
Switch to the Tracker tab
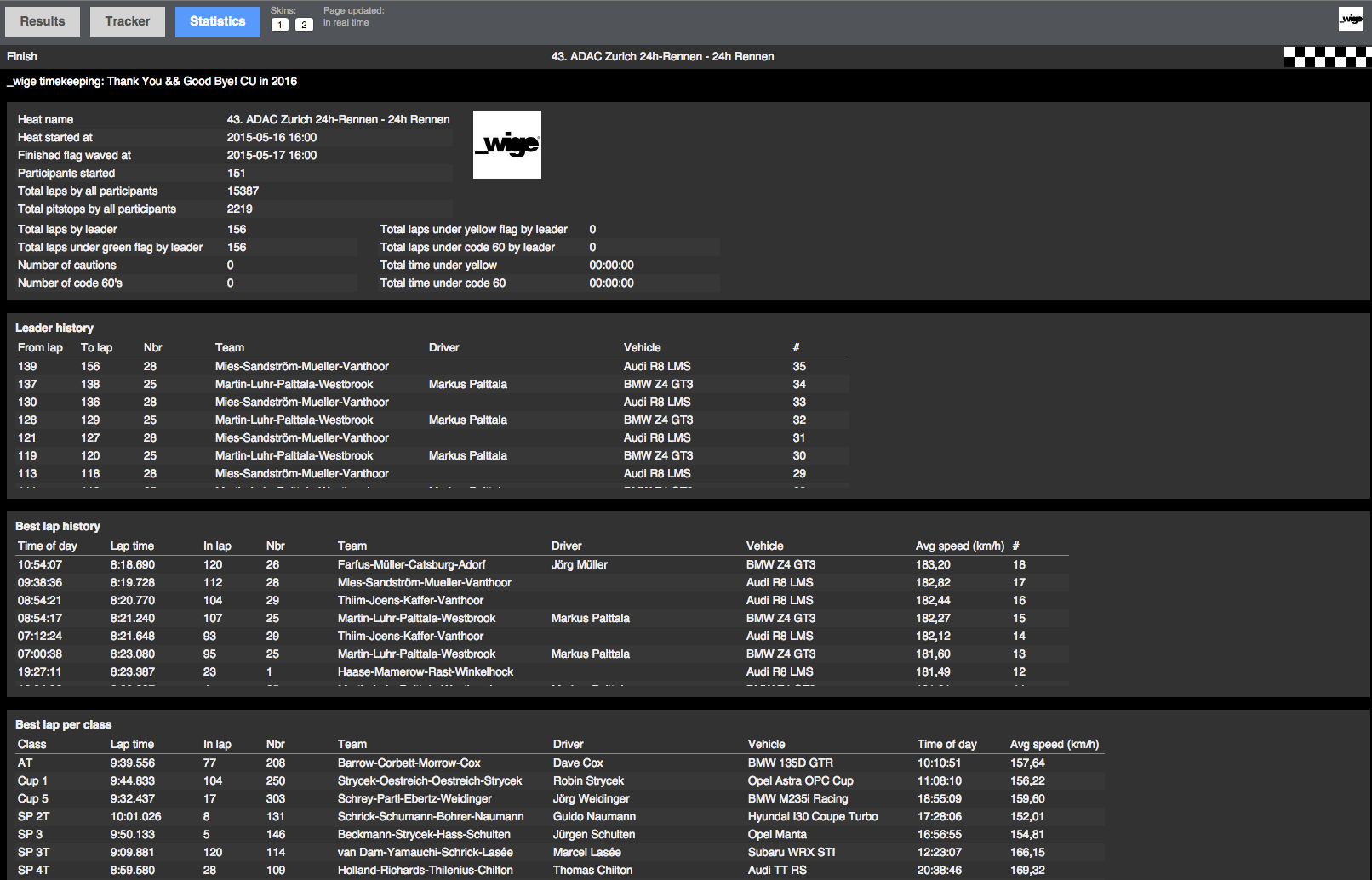pyautogui.click(x=128, y=21)
